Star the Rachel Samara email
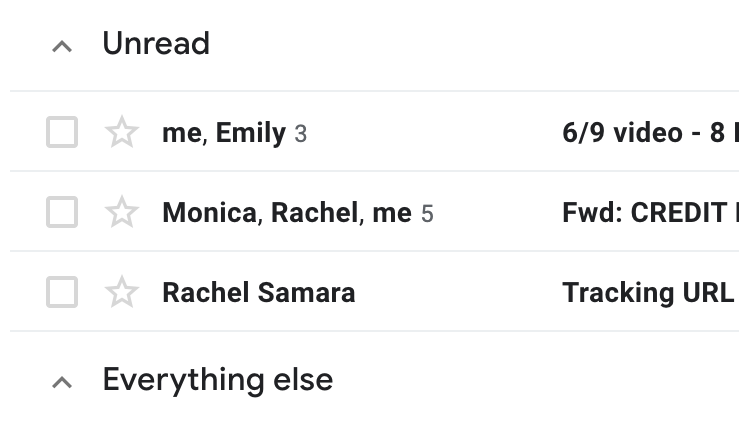The height and width of the screenshot is (425, 739). click(122, 292)
